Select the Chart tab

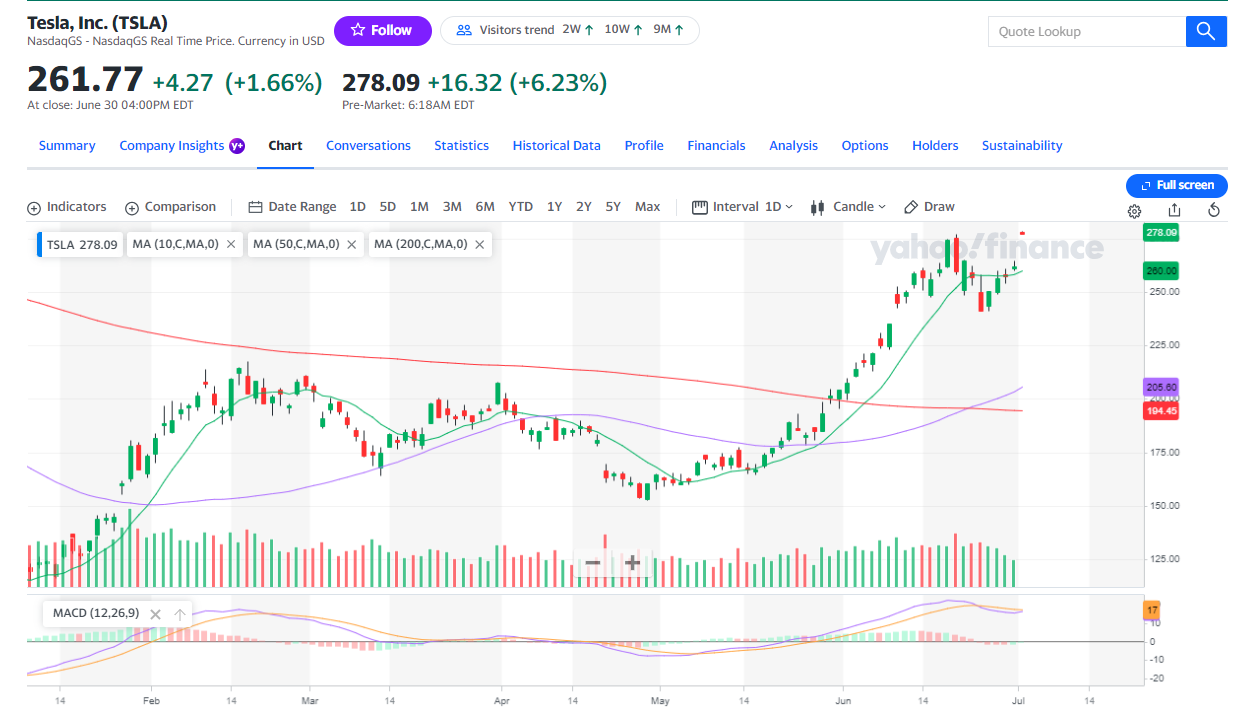[x=285, y=146]
